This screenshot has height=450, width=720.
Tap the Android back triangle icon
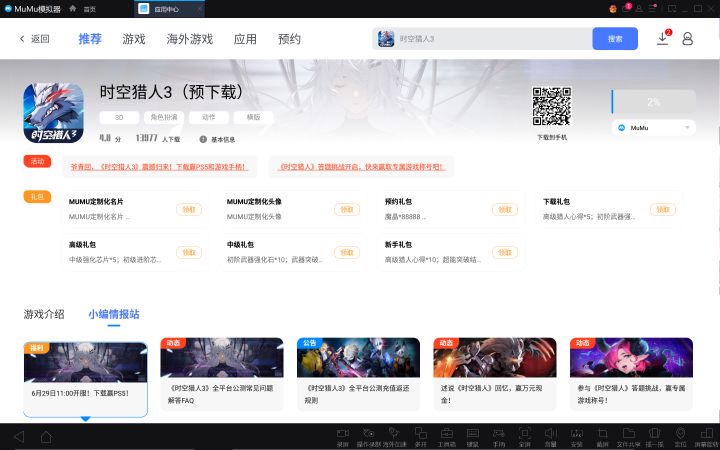[19, 437]
